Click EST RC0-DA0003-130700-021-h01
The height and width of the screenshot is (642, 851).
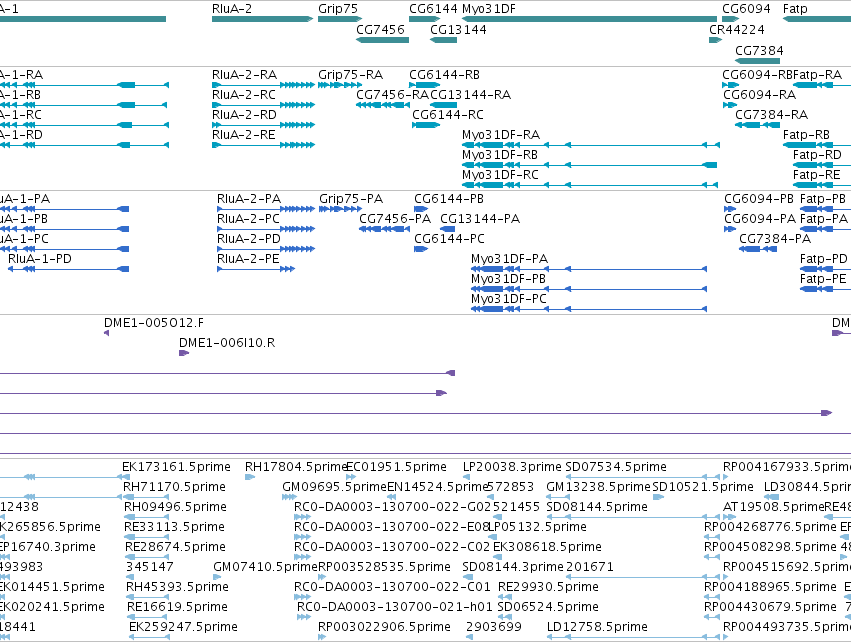click(x=395, y=607)
